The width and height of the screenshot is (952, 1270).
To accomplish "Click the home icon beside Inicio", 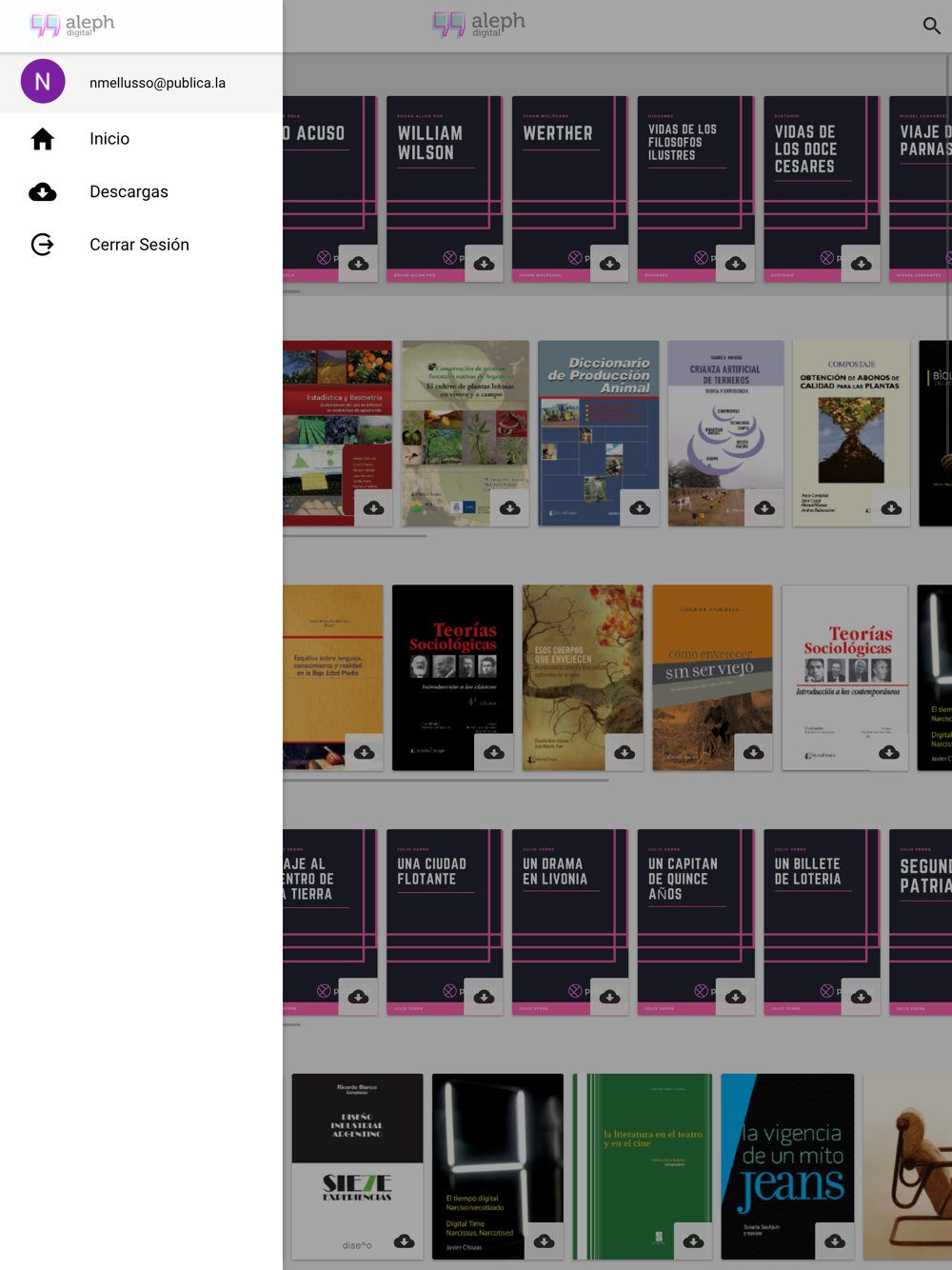I will tap(42, 139).
